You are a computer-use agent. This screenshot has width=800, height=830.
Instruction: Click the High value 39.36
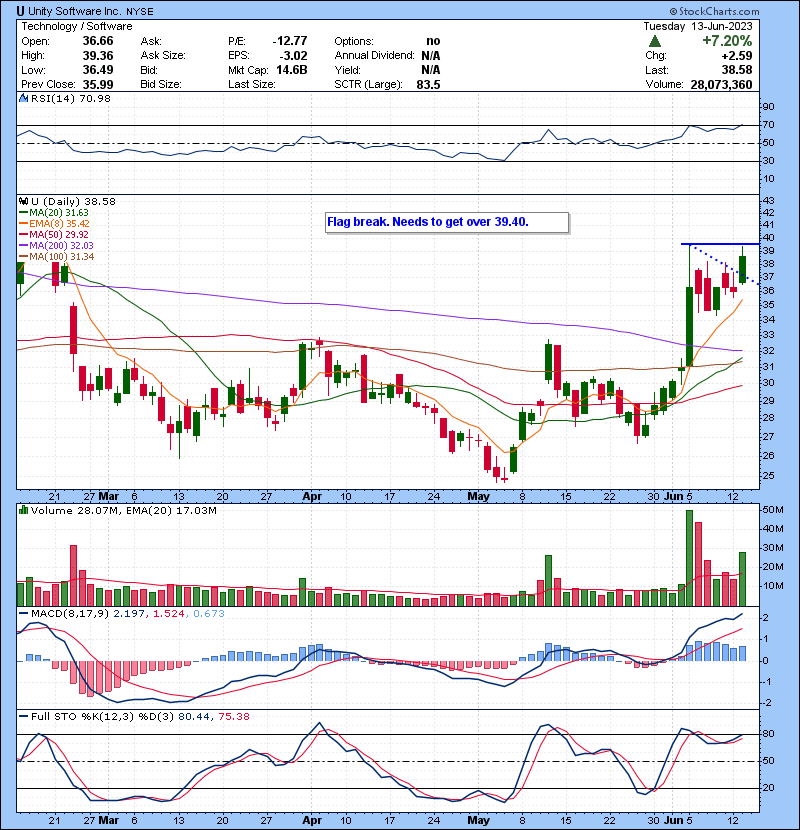(x=98, y=56)
